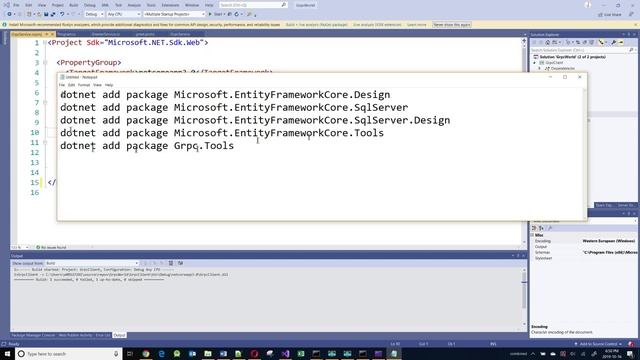Open the Debug menu in Visual Studio
The width and height of the screenshot is (640, 360).
89,5
